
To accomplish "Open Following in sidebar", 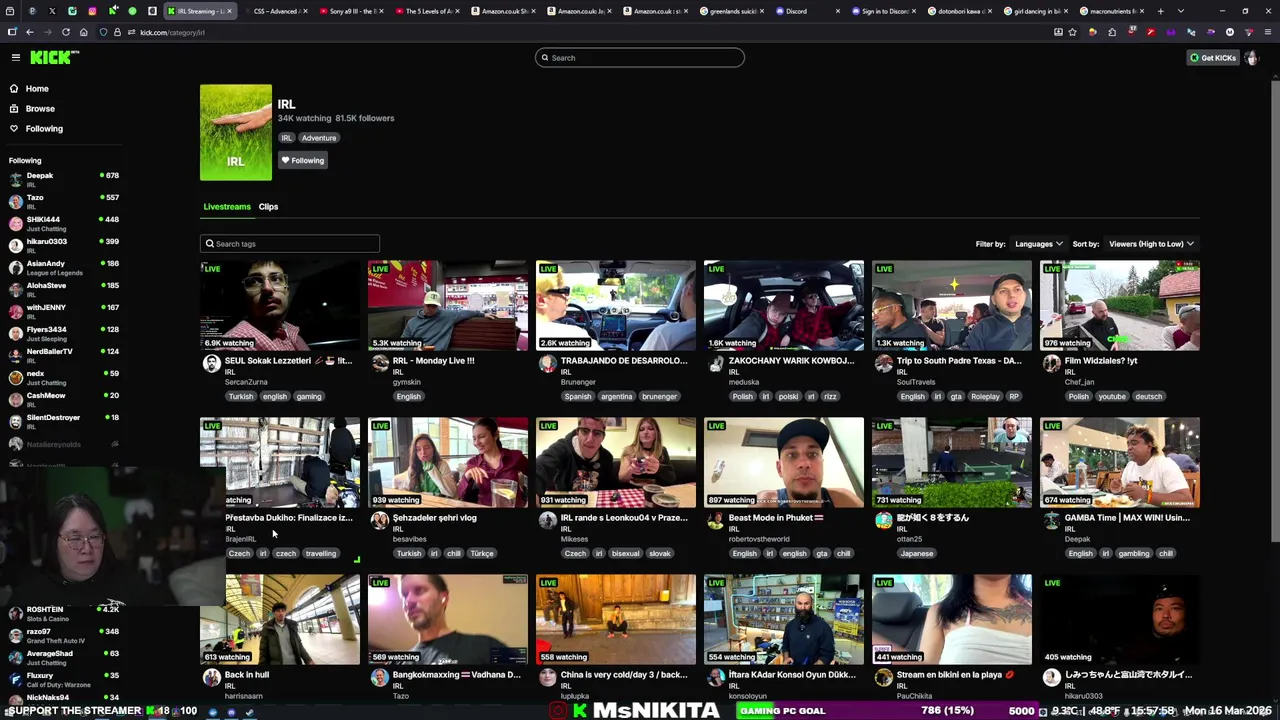I will 43,129.
